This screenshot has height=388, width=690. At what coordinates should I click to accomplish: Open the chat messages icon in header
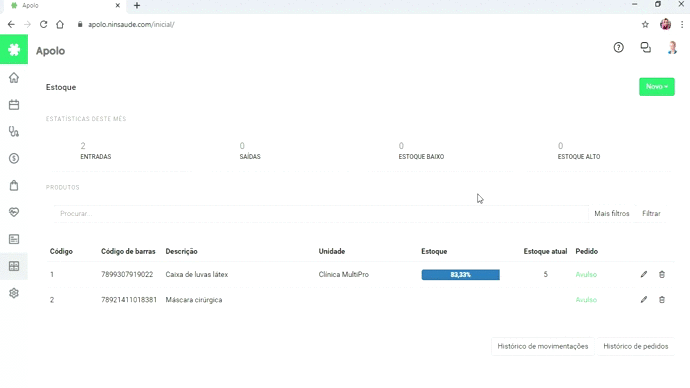pos(646,48)
